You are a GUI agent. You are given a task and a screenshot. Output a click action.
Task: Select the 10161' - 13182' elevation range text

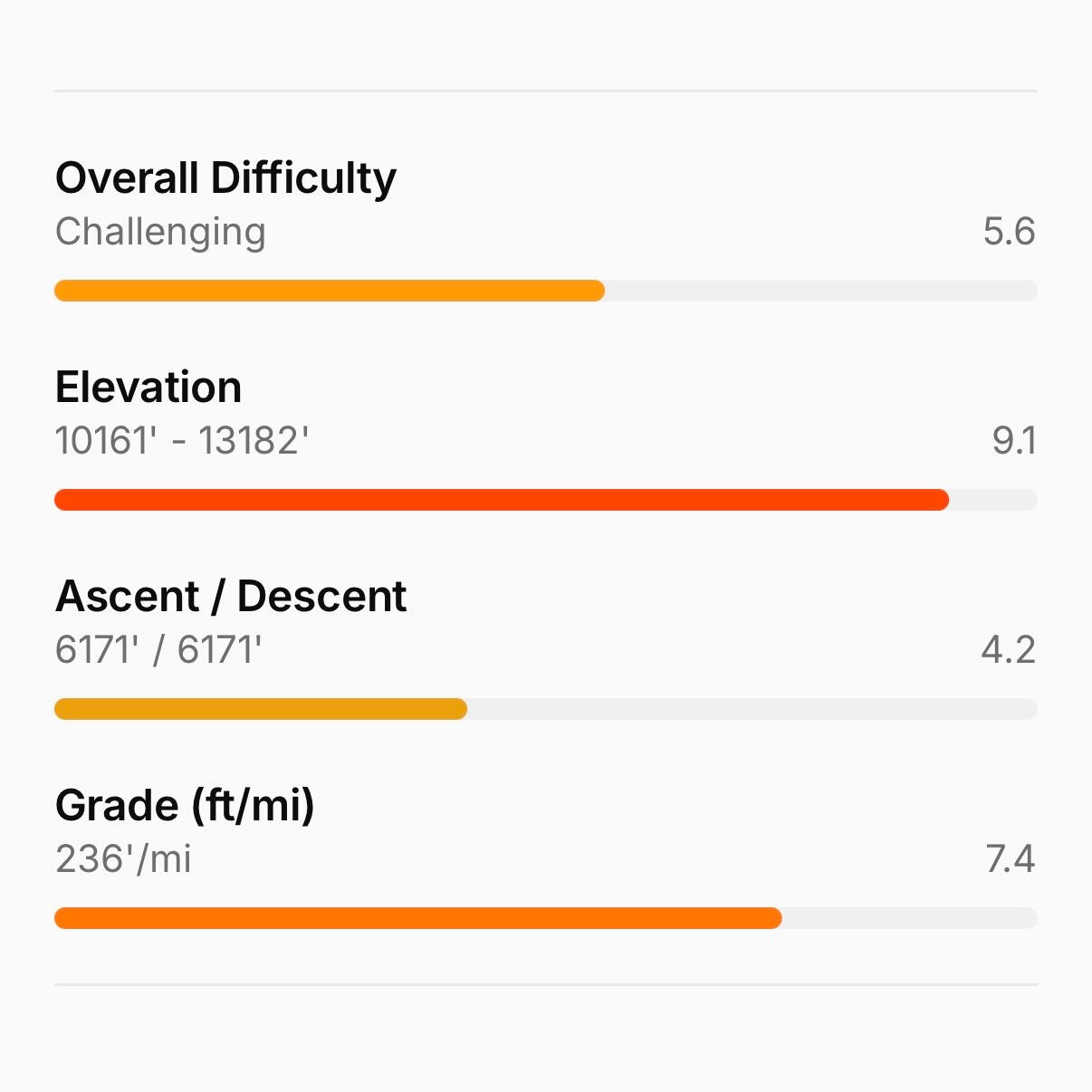point(182,441)
